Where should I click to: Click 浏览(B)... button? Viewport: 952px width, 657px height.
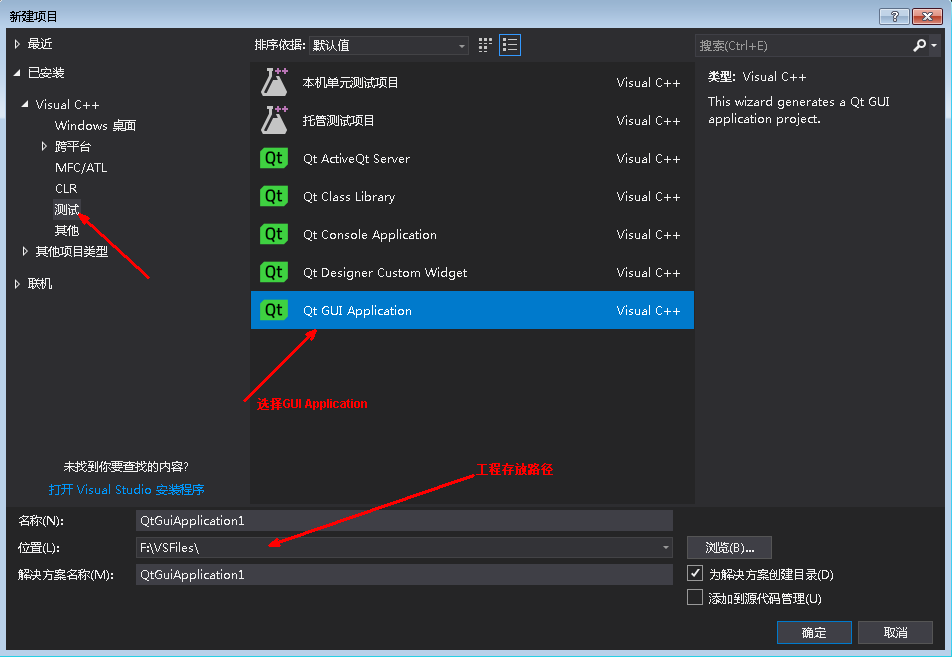[729, 548]
